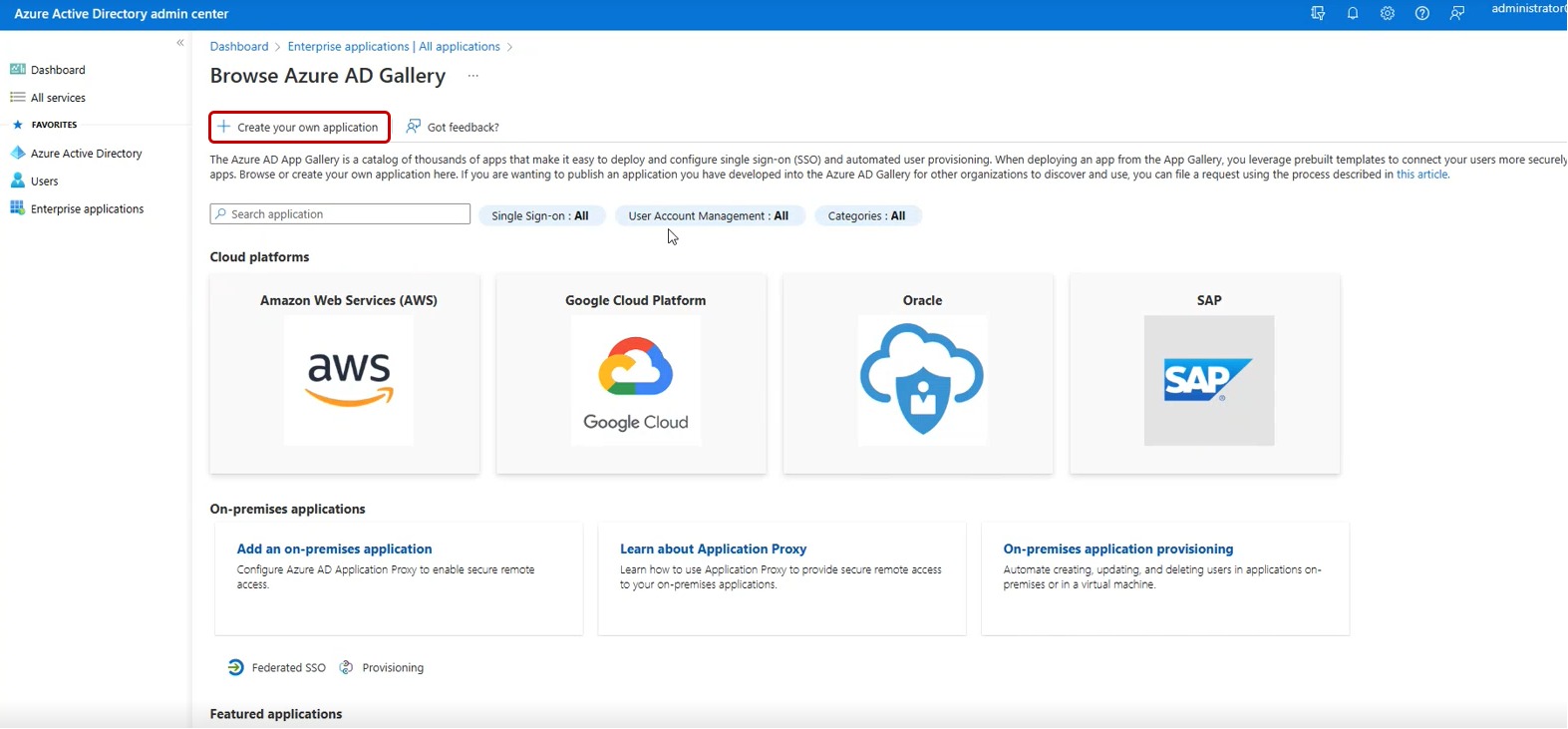Open the notifications bell icon
The width and height of the screenshot is (1568, 729).
click(1353, 14)
